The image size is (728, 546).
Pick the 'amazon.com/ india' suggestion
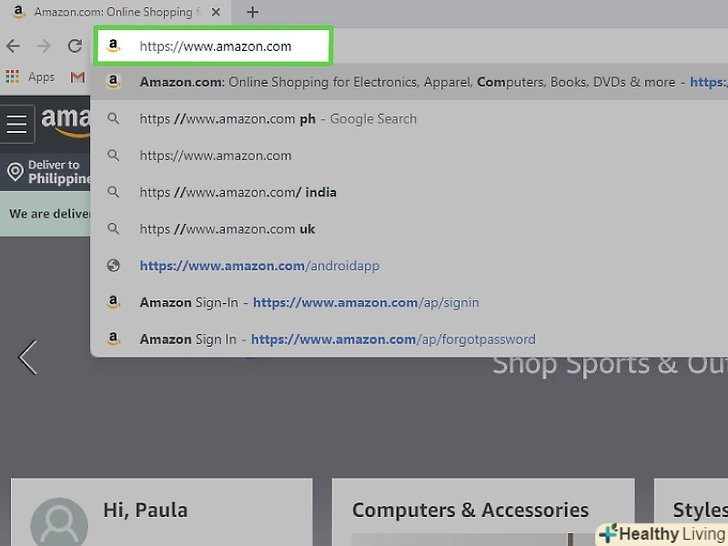(409, 192)
